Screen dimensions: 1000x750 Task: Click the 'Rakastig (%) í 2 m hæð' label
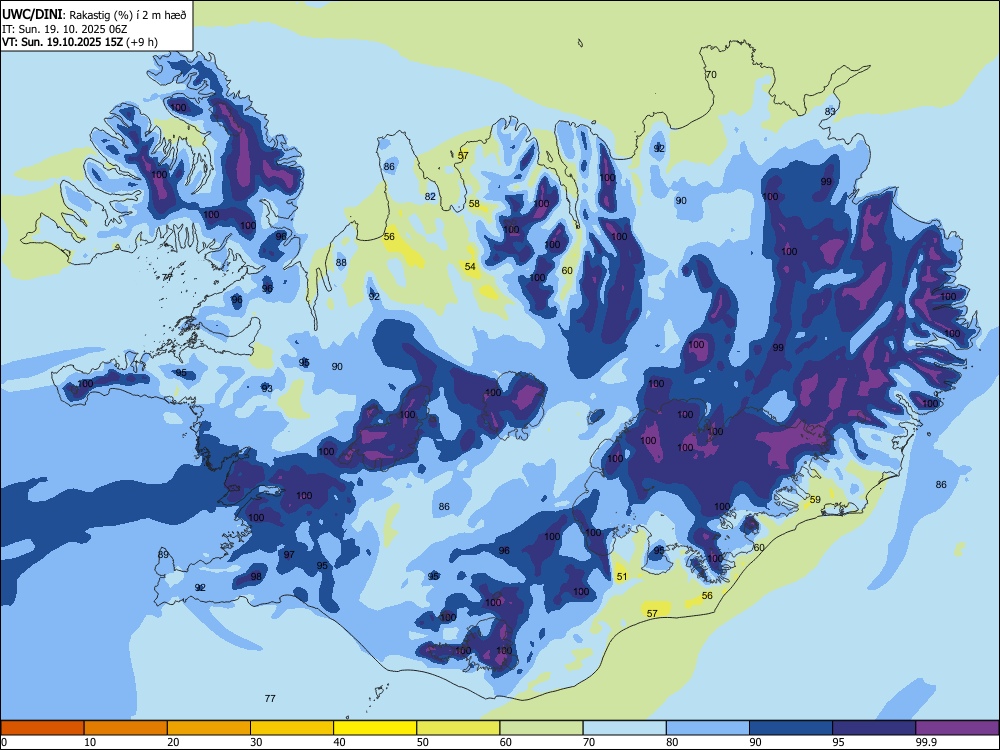[x=128, y=15]
